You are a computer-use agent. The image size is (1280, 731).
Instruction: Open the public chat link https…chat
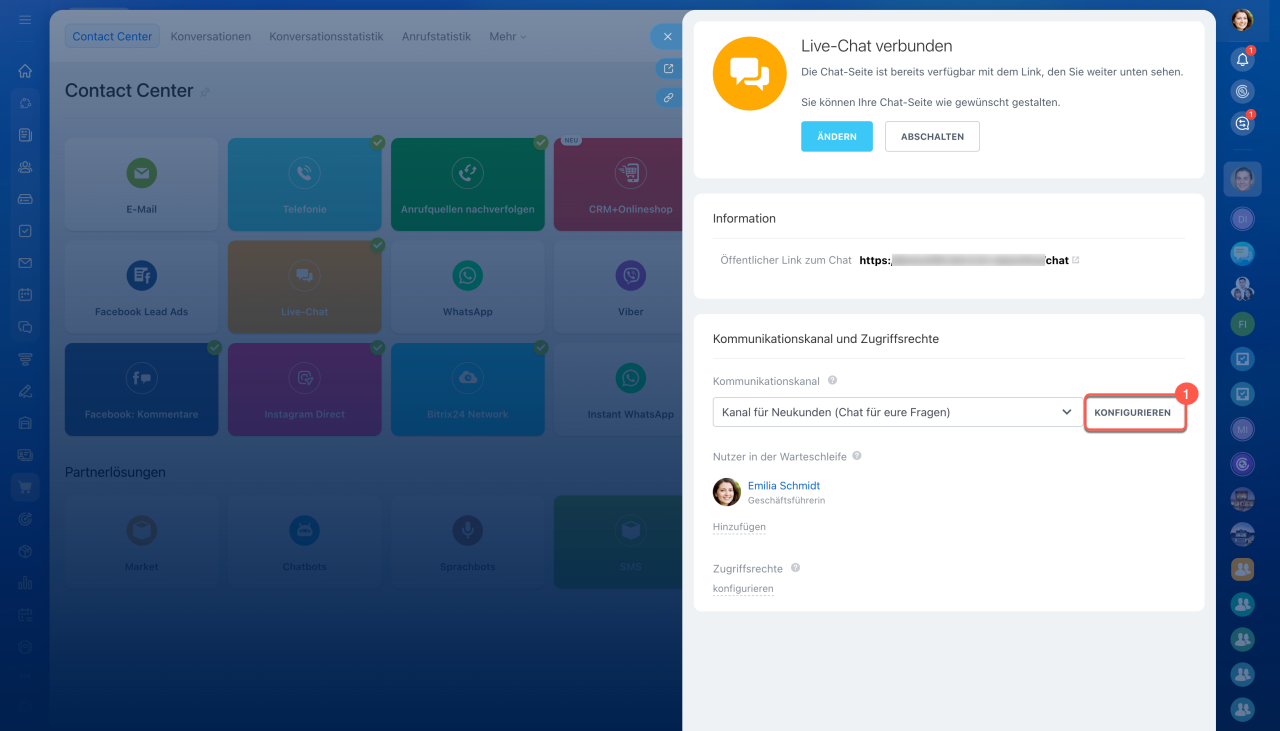[x=964, y=260]
